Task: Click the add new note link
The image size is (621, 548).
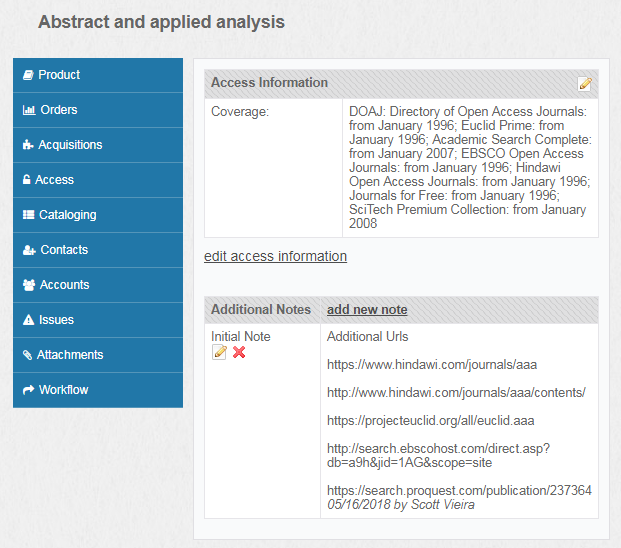Action: (x=367, y=309)
